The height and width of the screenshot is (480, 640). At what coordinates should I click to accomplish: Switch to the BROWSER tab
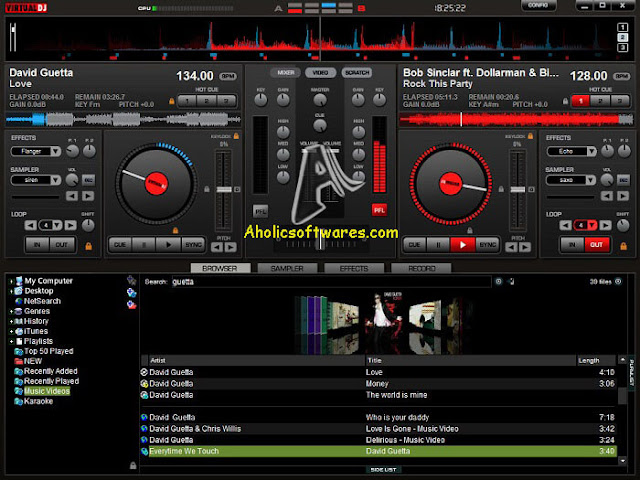pos(220,268)
